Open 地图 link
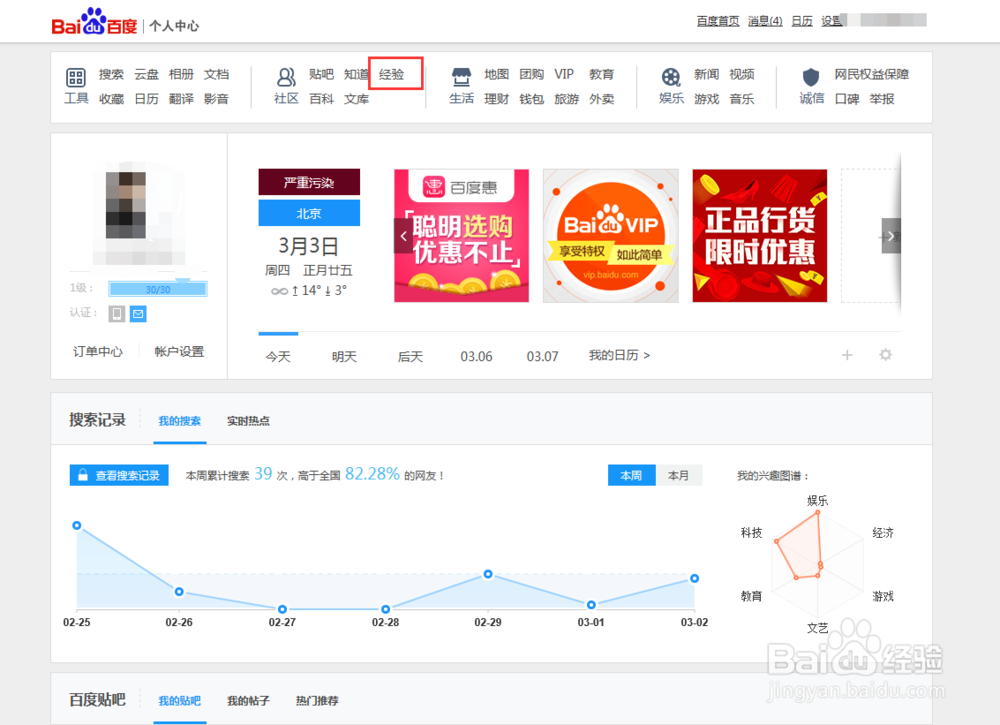 pos(496,74)
